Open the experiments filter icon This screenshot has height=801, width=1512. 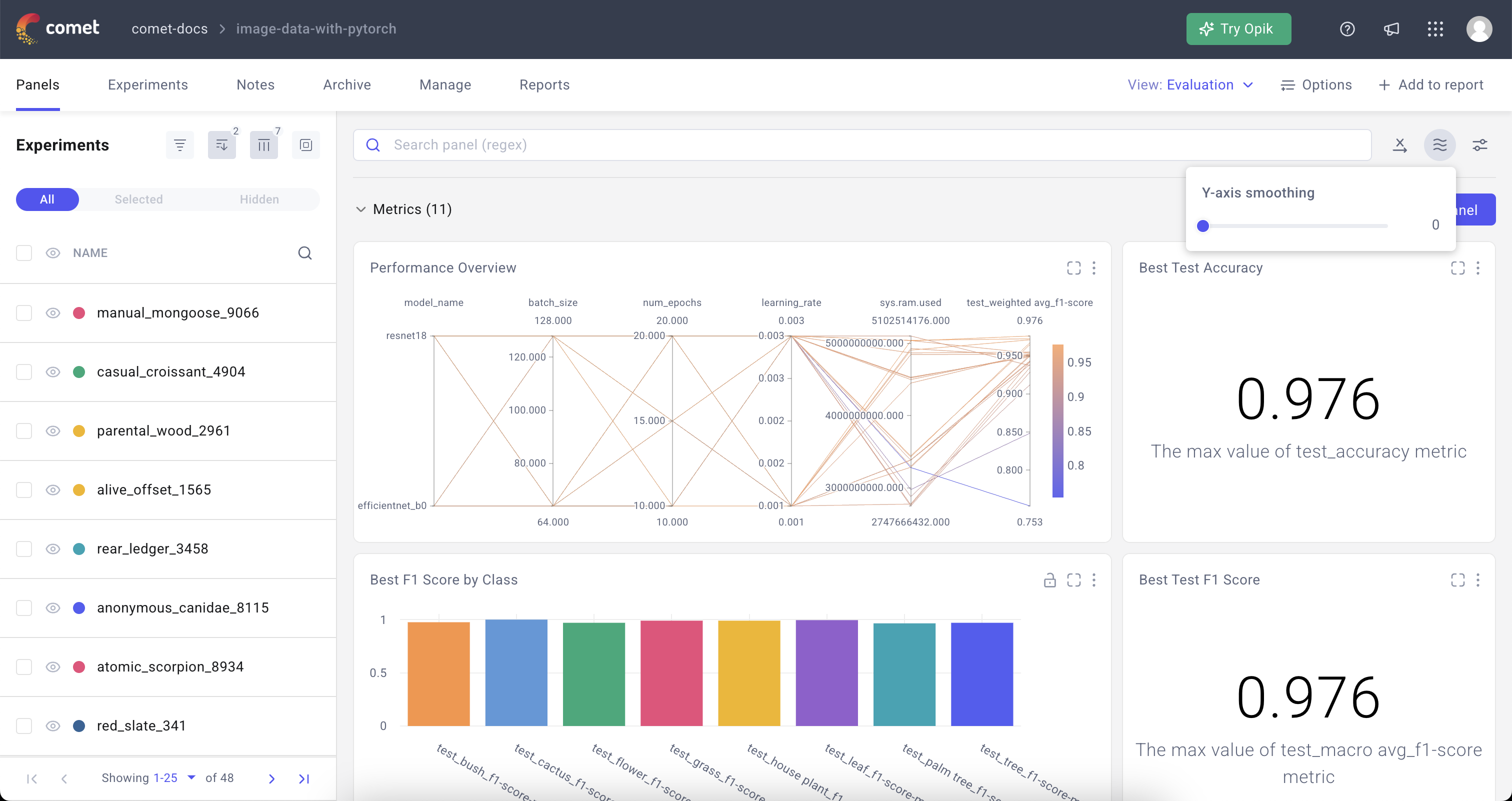click(180, 145)
